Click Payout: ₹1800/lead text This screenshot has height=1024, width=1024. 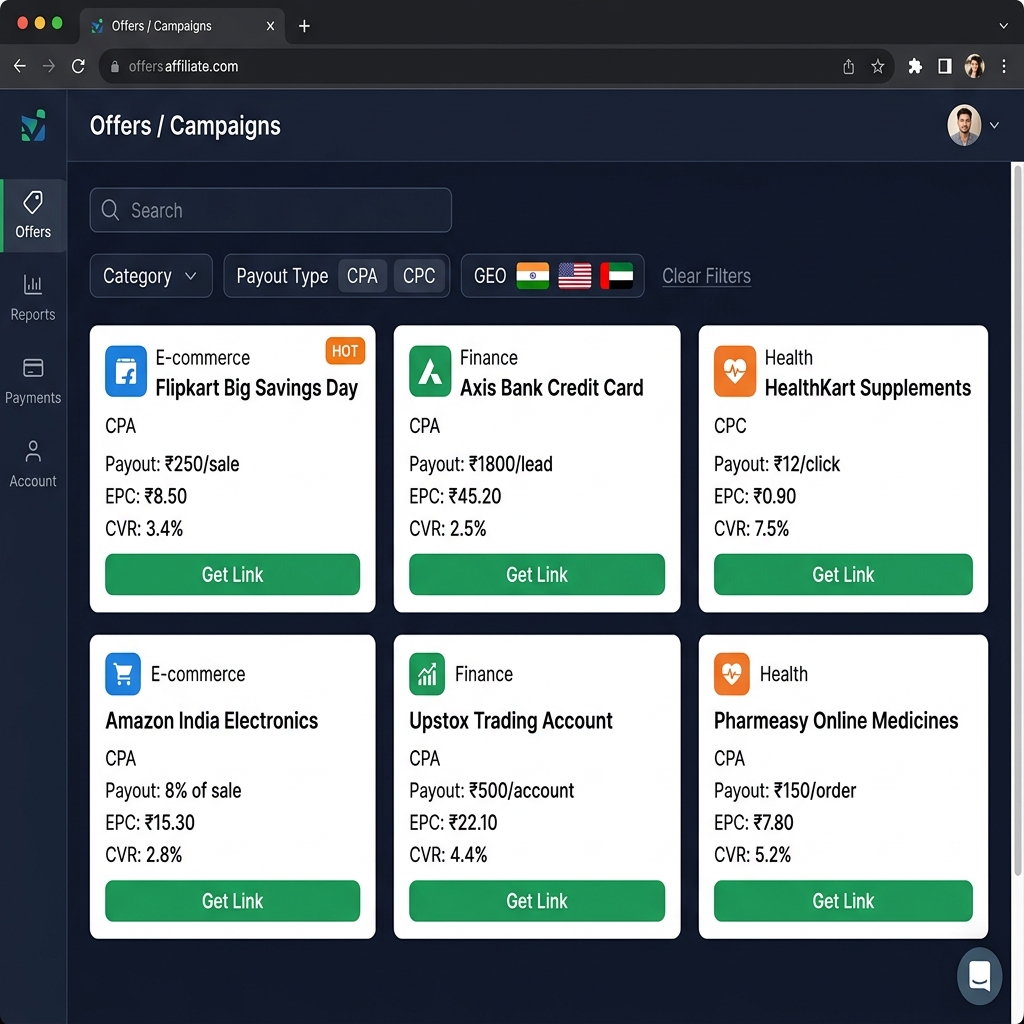pos(481,464)
